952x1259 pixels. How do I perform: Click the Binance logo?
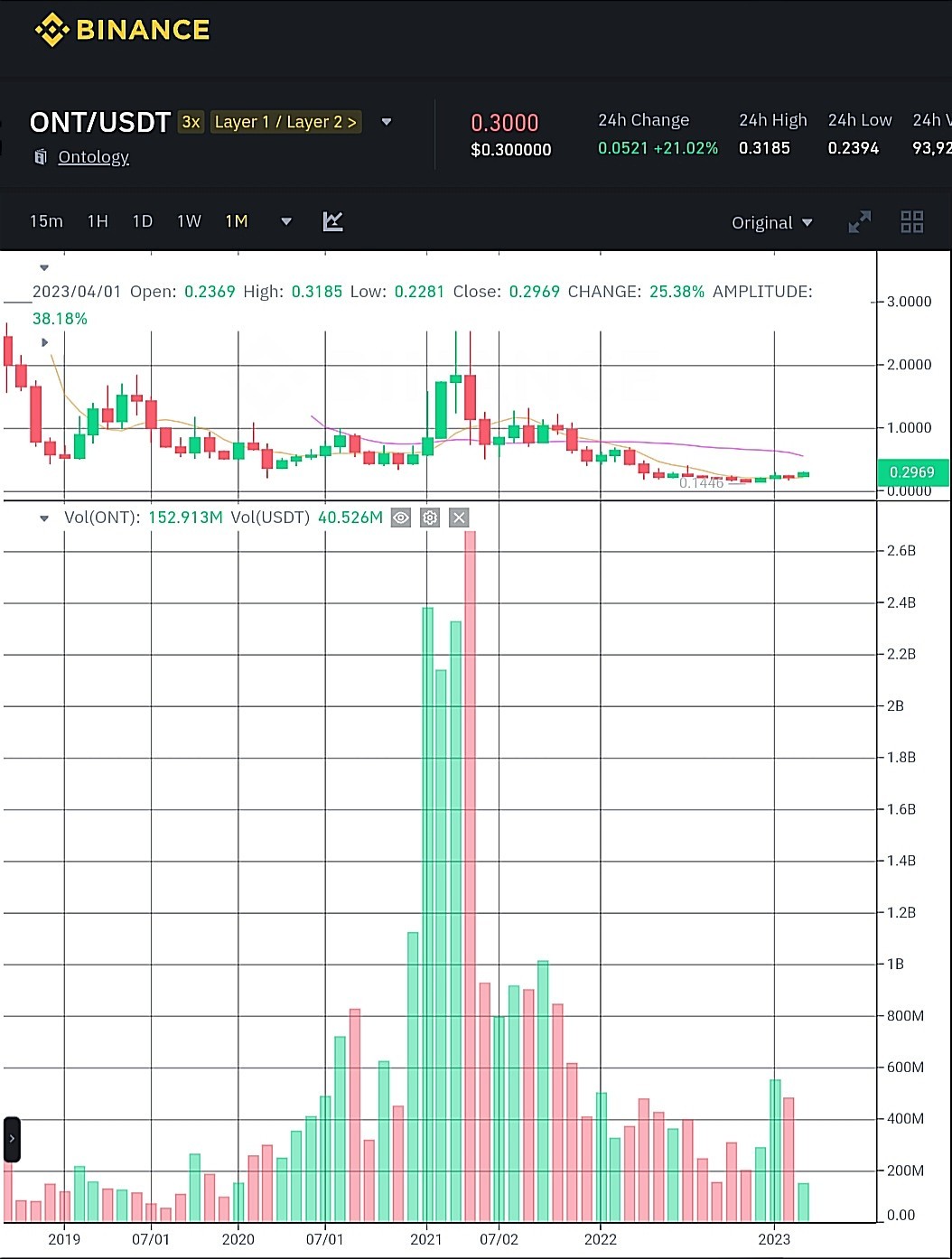pos(122,30)
